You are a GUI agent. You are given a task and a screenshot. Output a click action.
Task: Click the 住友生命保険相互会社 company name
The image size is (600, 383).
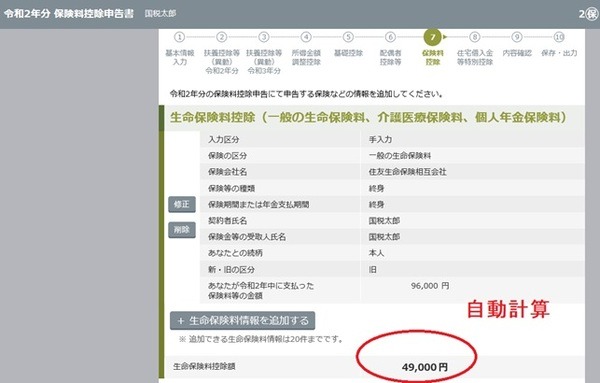[408, 172]
